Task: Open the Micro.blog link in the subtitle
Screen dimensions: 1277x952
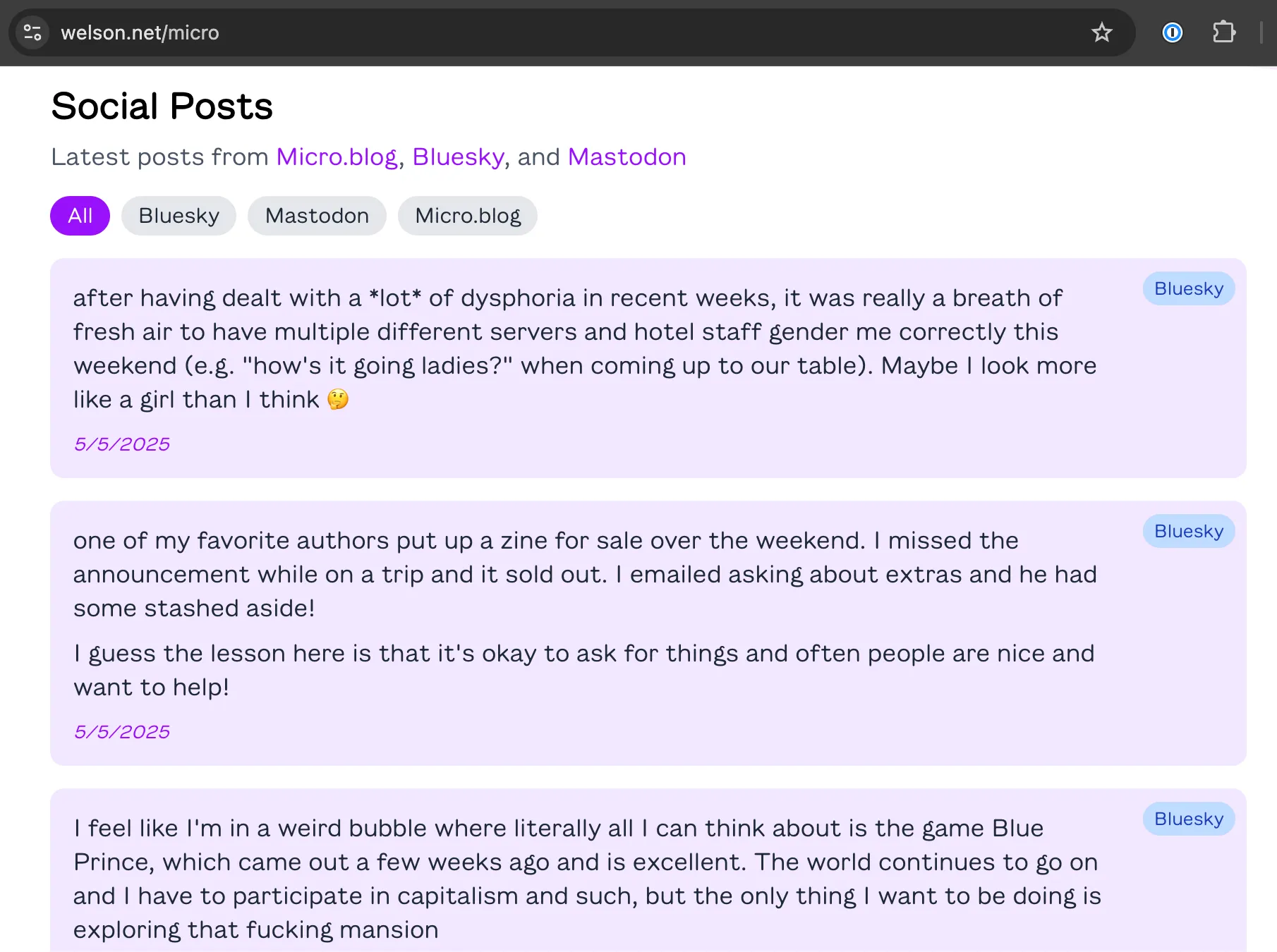Action: pyautogui.click(x=336, y=157)
